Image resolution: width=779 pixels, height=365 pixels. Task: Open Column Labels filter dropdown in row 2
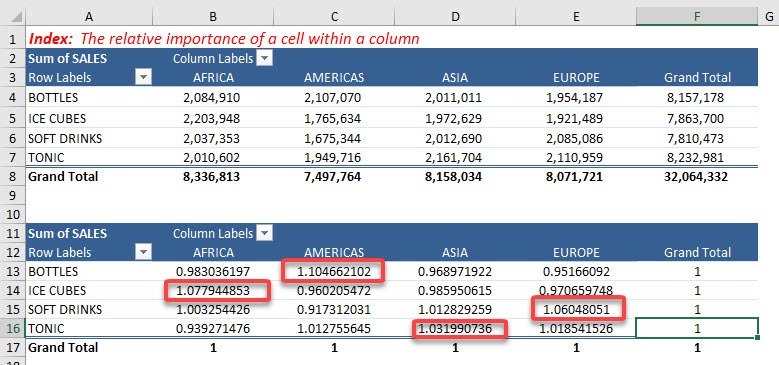(265, 59)
